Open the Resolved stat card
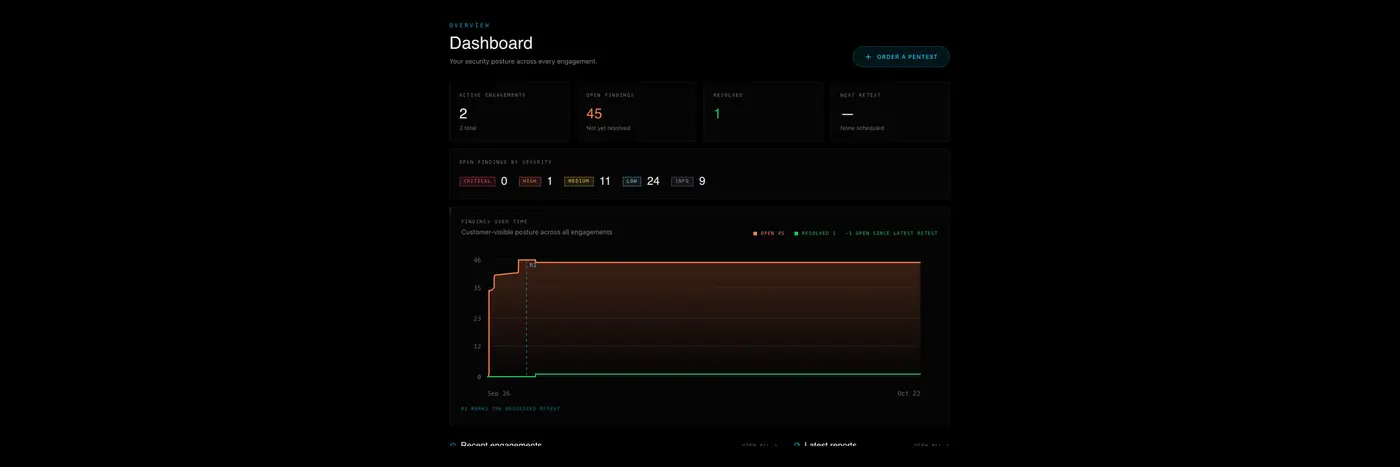 (x=763, y=112)
